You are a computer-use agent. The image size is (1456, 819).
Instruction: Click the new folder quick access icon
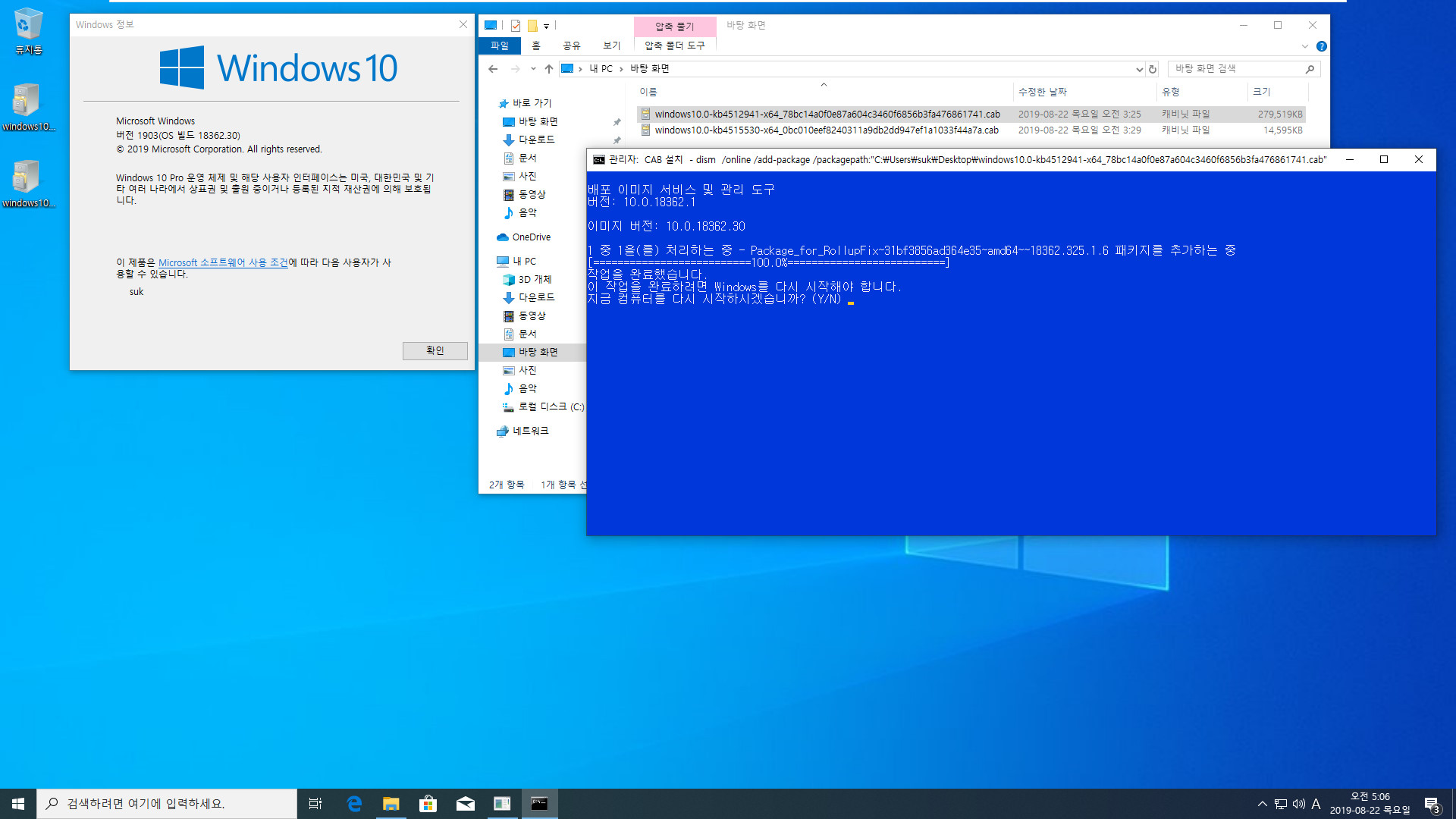[532, 26]
